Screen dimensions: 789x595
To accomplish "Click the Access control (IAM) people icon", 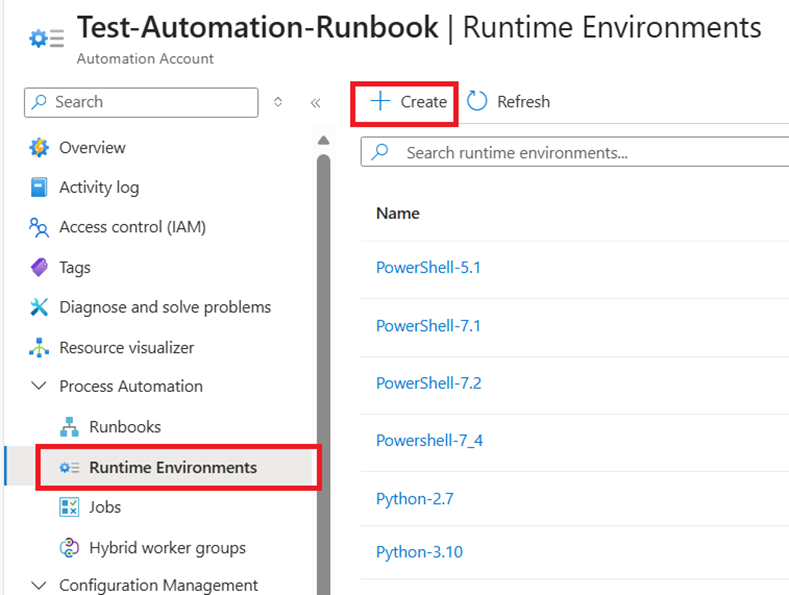I will click(39, 228).
